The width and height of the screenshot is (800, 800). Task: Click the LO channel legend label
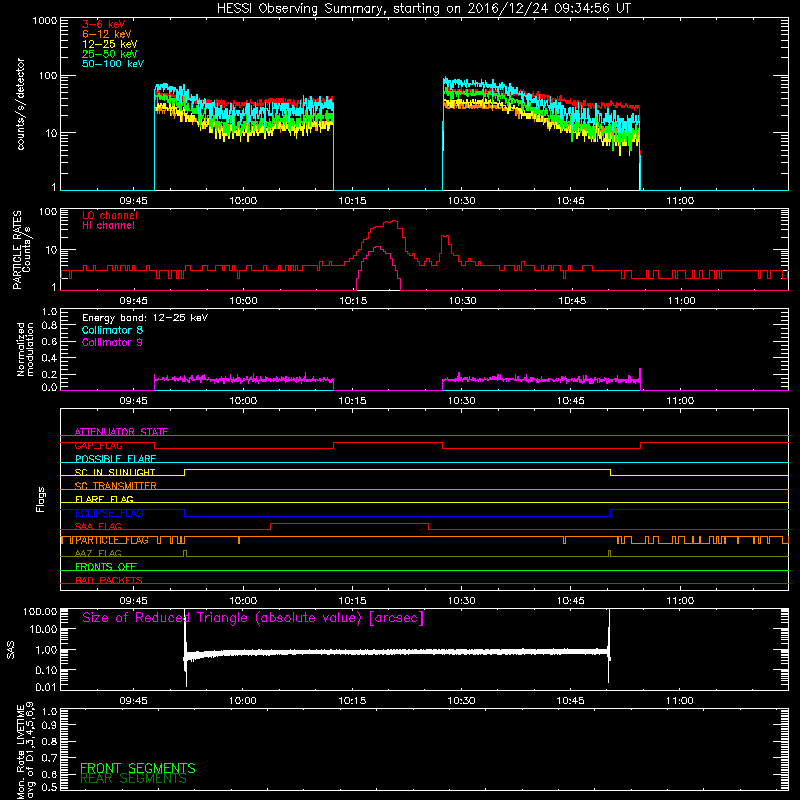click(x=110, y=215)
